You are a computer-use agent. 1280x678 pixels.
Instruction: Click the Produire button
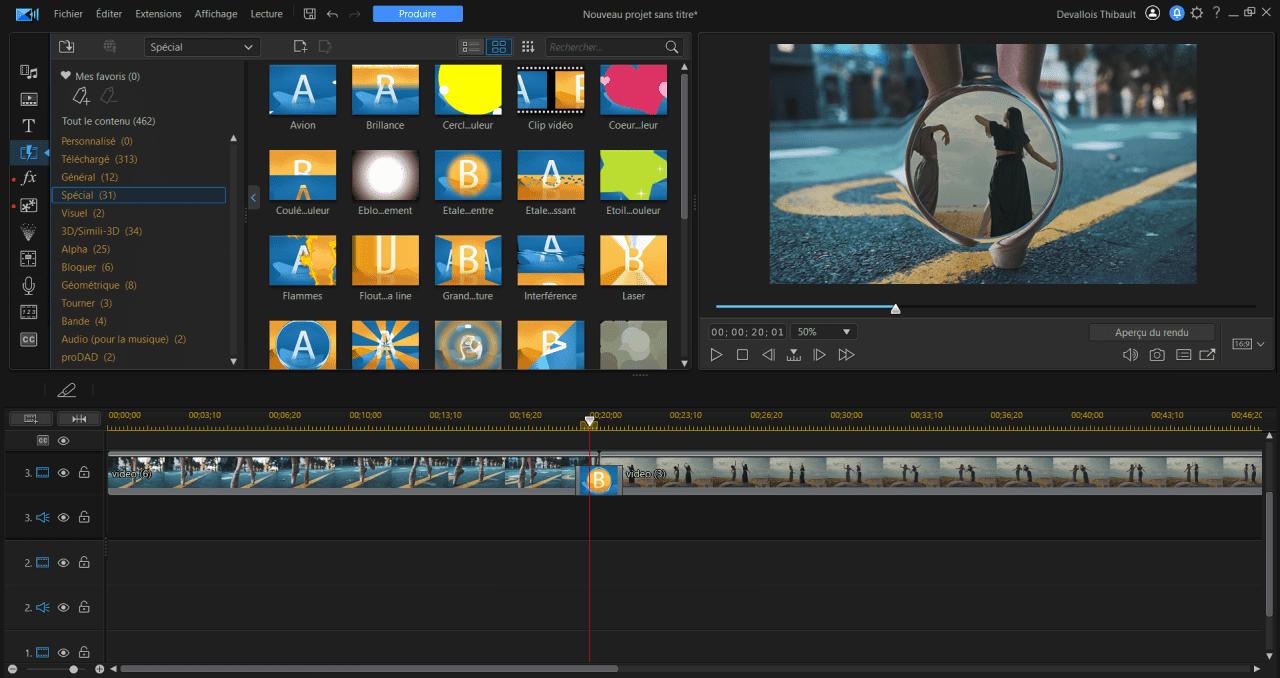click(418, 14)
